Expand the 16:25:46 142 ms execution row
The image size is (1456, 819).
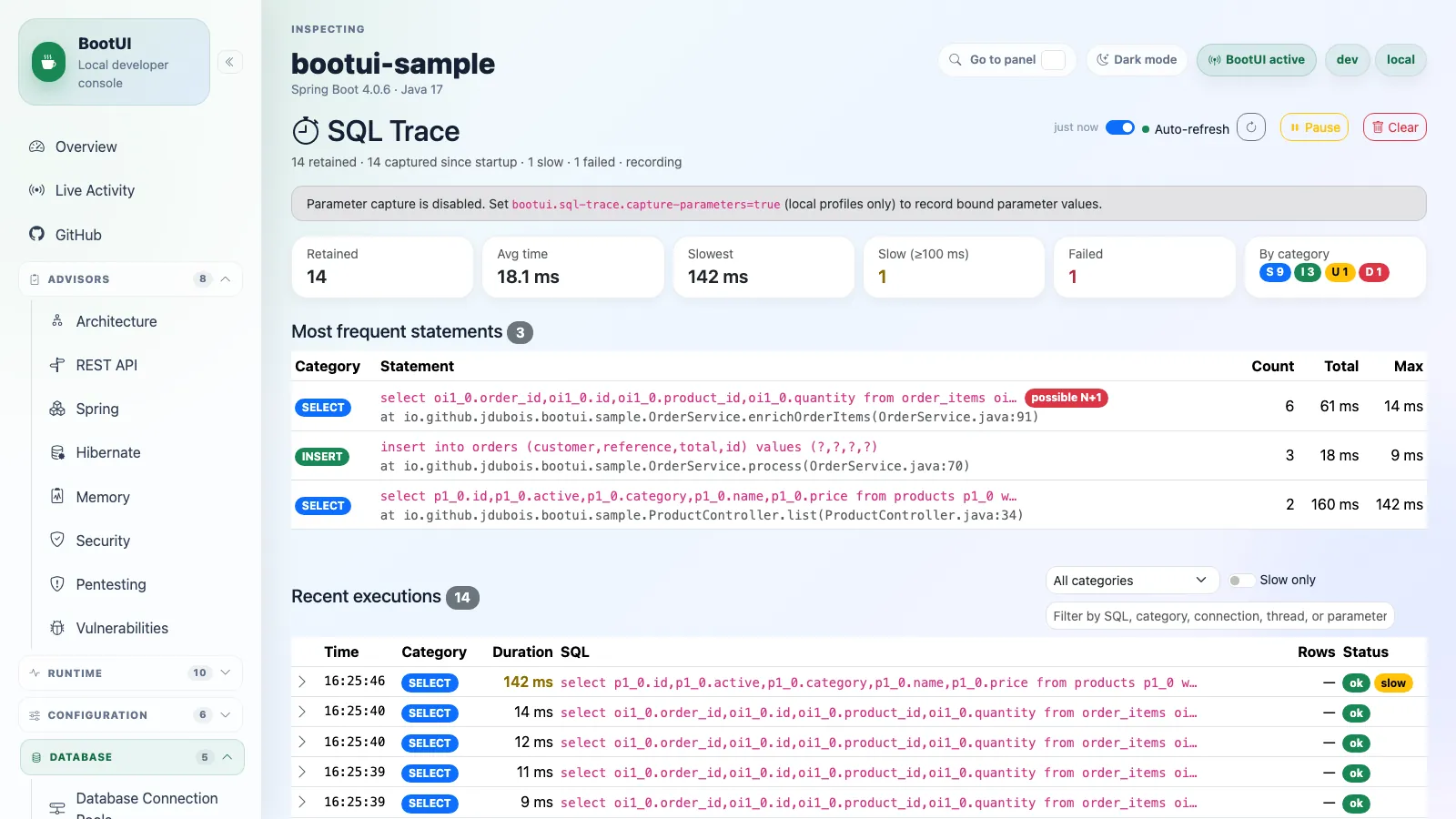(302, 682)
